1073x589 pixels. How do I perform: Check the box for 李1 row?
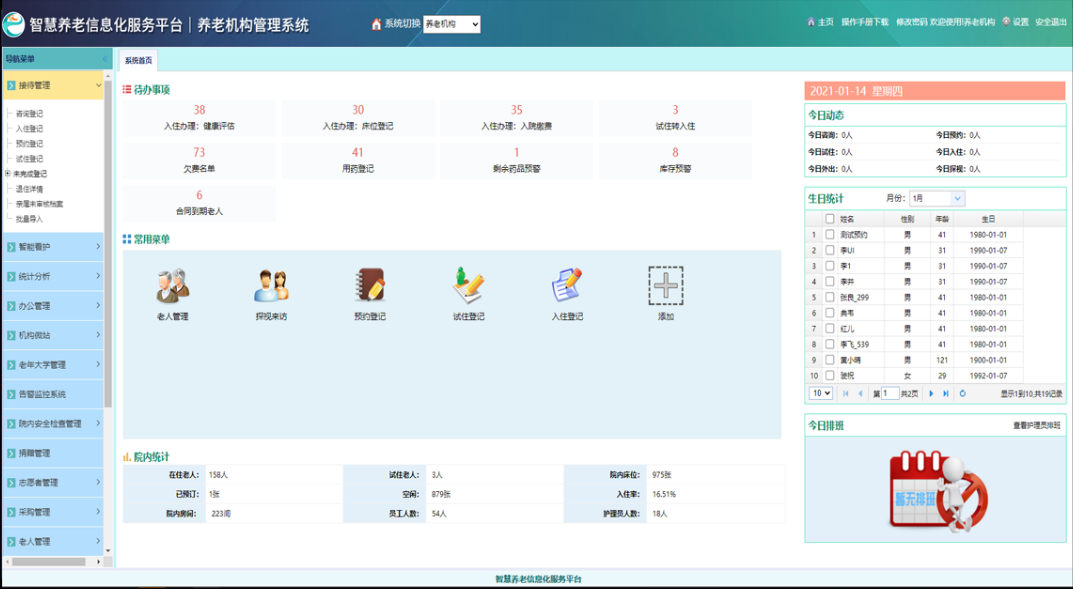(830, 266)
